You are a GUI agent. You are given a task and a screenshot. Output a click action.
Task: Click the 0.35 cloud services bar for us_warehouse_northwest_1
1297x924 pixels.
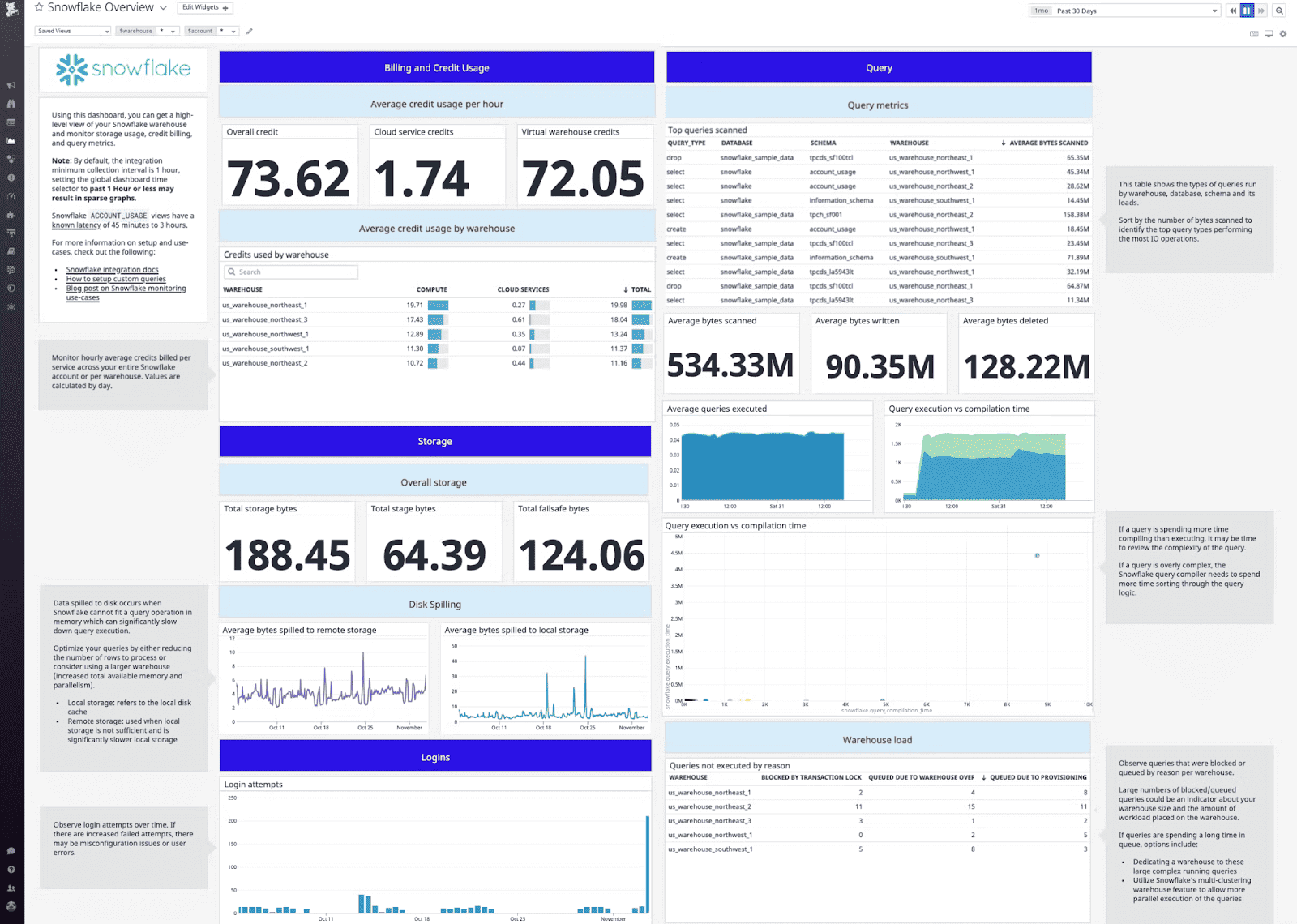(539, 335)
